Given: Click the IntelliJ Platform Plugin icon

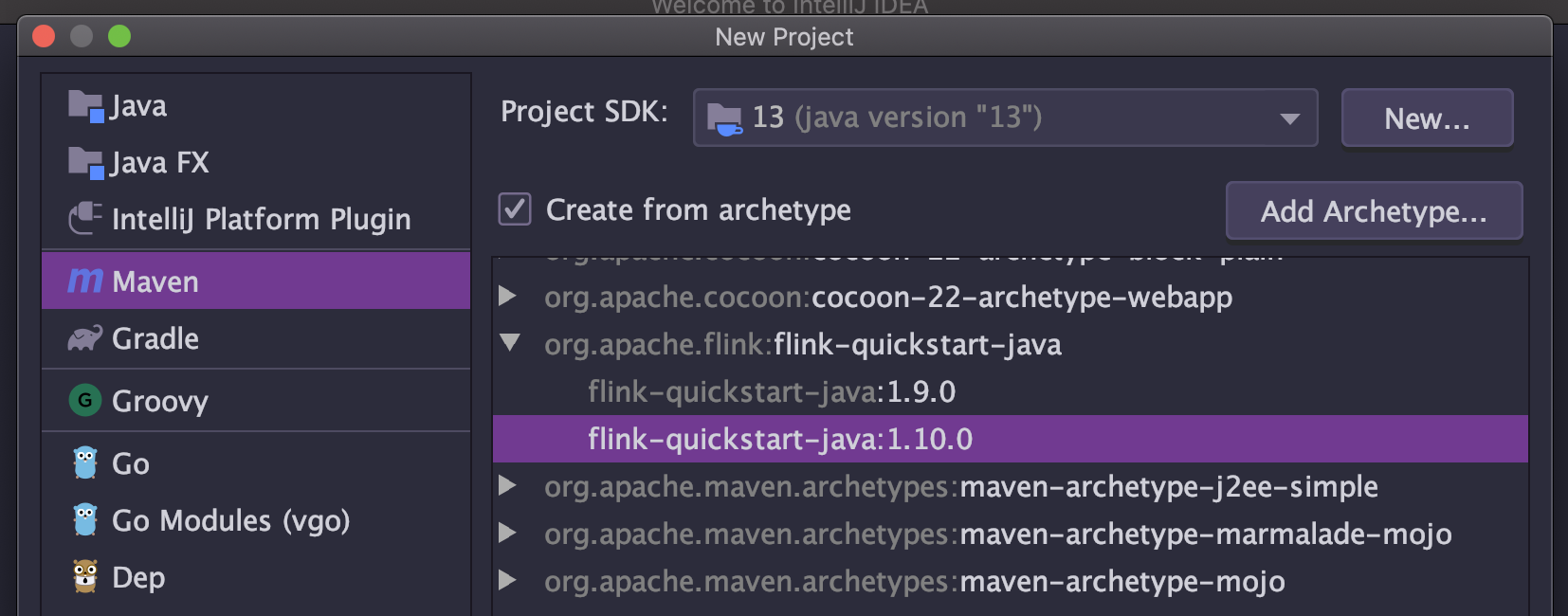Looking at the screenshot, I should coord(85,219).
